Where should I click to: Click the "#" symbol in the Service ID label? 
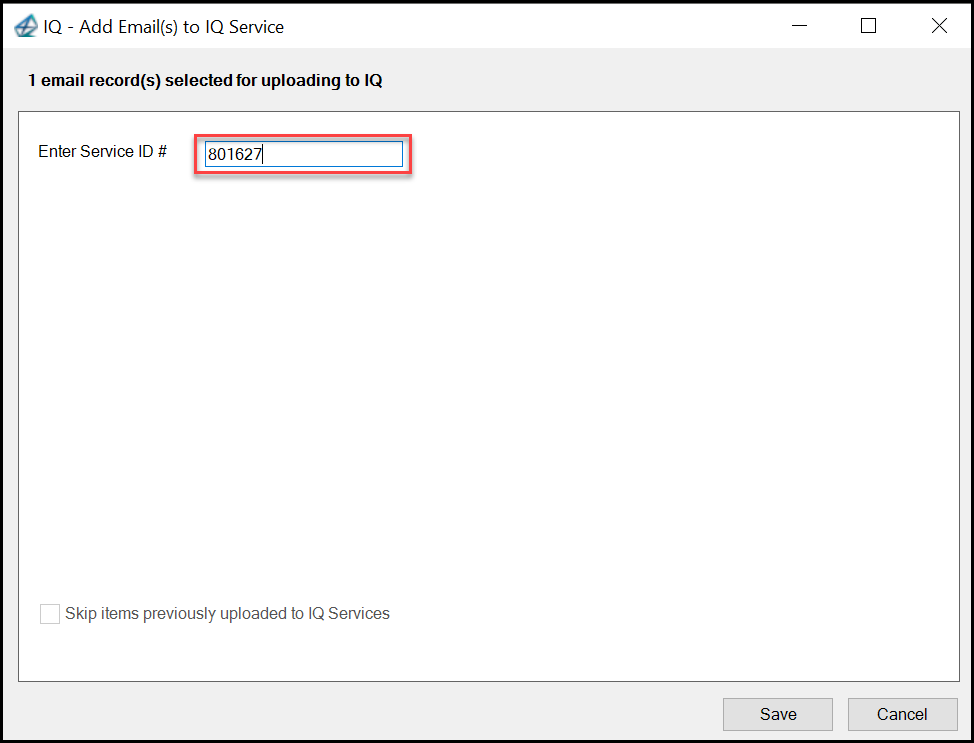pyautogui.click(x=162, y=151)
